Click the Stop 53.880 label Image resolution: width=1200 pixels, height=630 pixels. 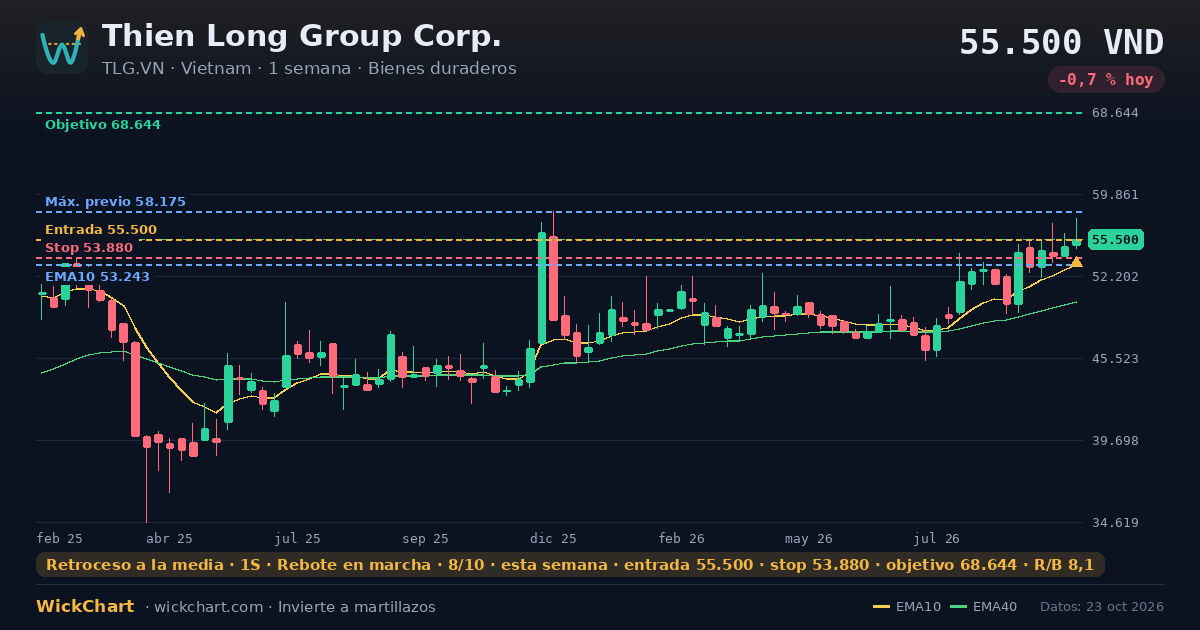[89, 248]
